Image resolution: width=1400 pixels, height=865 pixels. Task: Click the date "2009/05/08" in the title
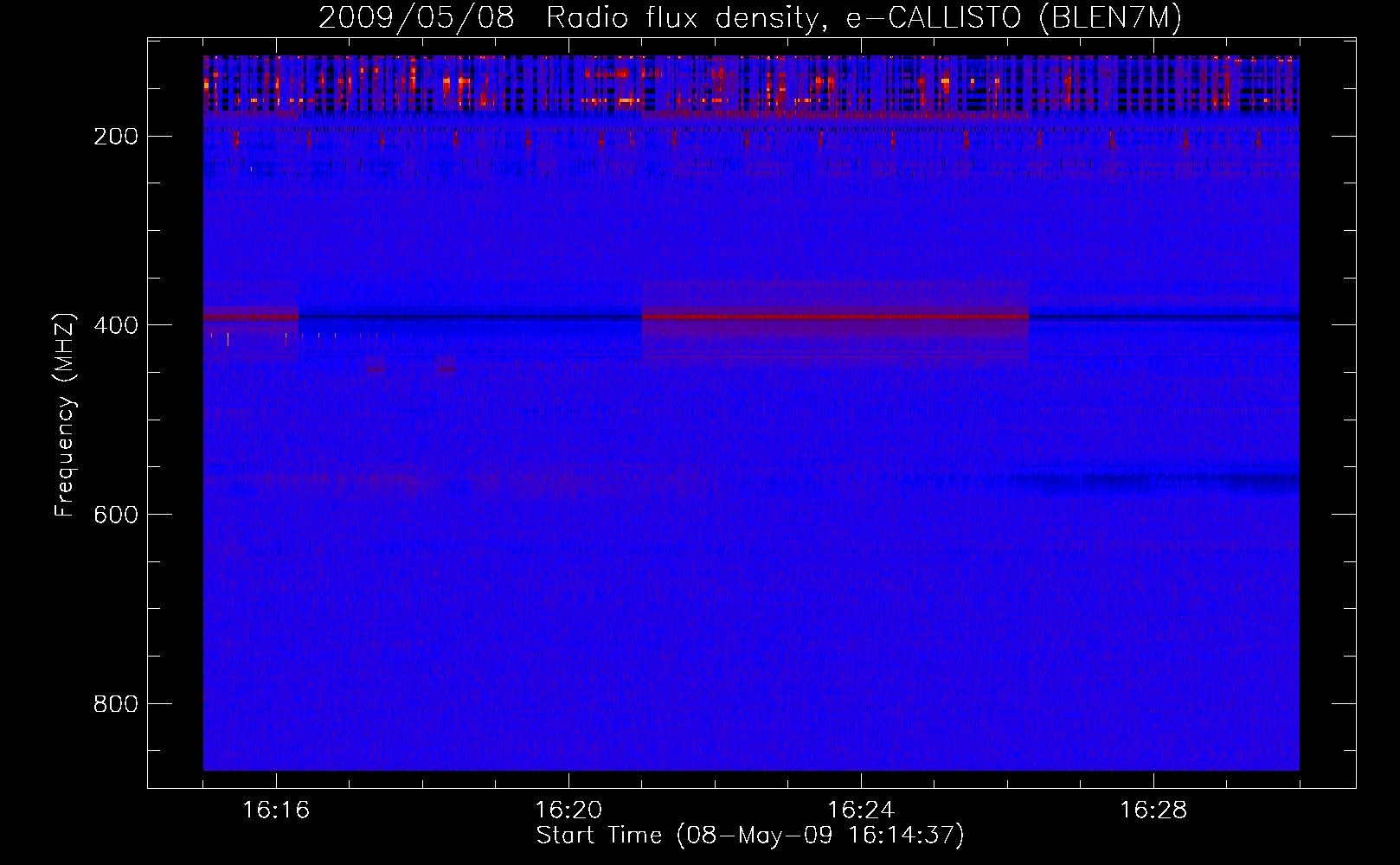(x=416, y=17)
